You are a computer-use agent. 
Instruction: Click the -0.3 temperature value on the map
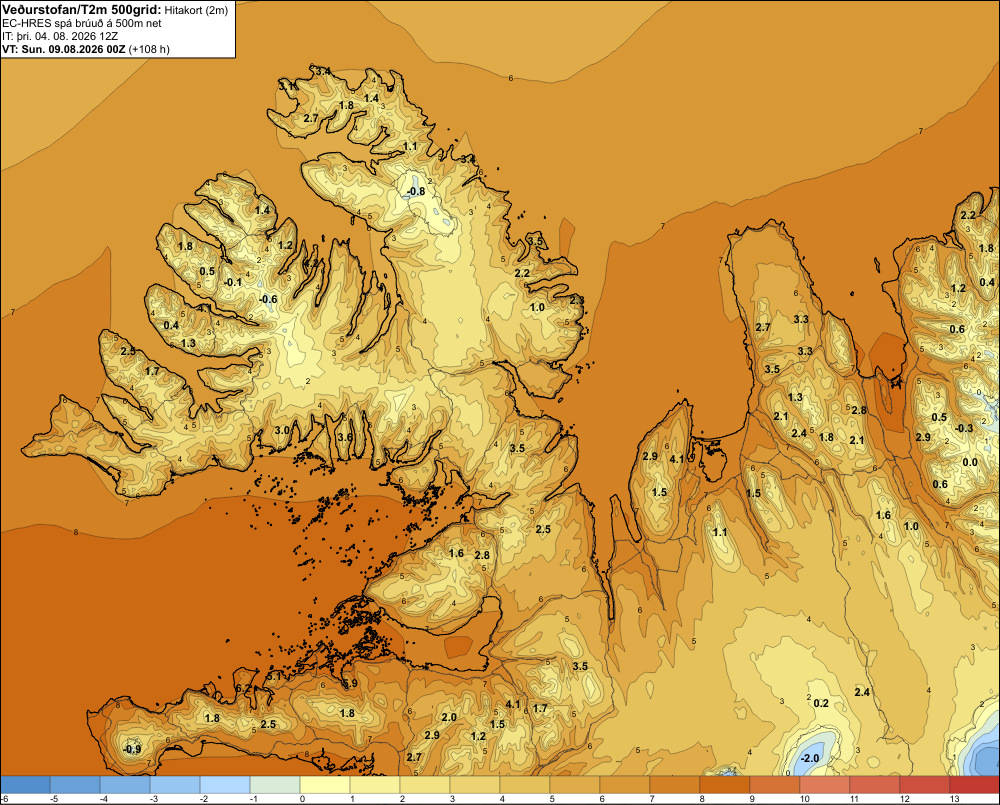coord(964,428)
